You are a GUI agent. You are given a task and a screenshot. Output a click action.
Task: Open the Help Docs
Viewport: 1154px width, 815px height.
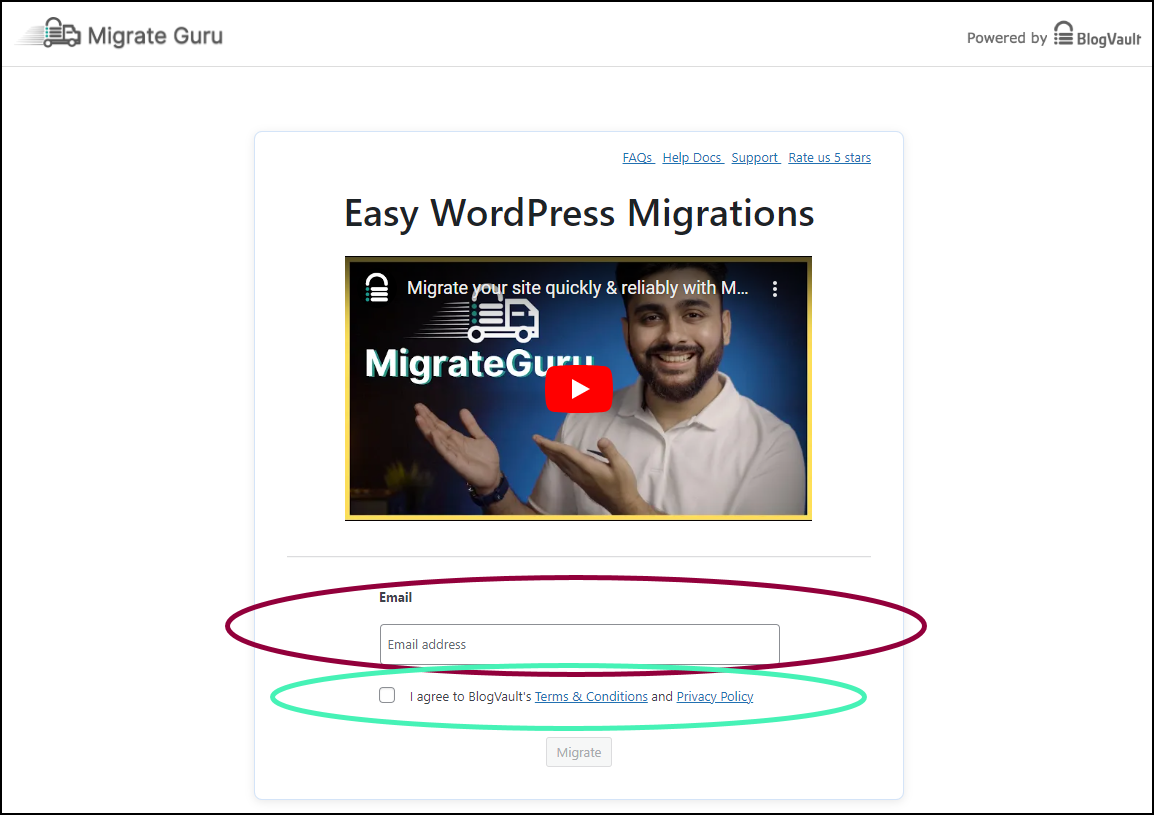[692, 157]
